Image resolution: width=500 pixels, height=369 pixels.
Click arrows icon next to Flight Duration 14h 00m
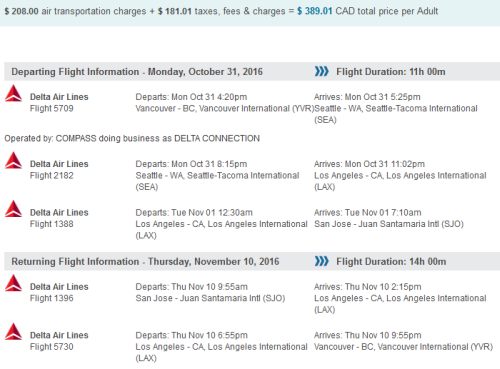coord(321,261)
